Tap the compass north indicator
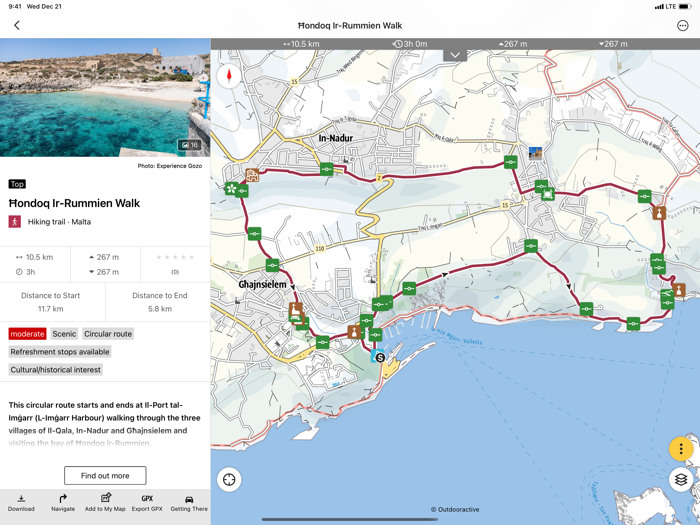This screenshot has width=700, height=525. tap(229, 75)
